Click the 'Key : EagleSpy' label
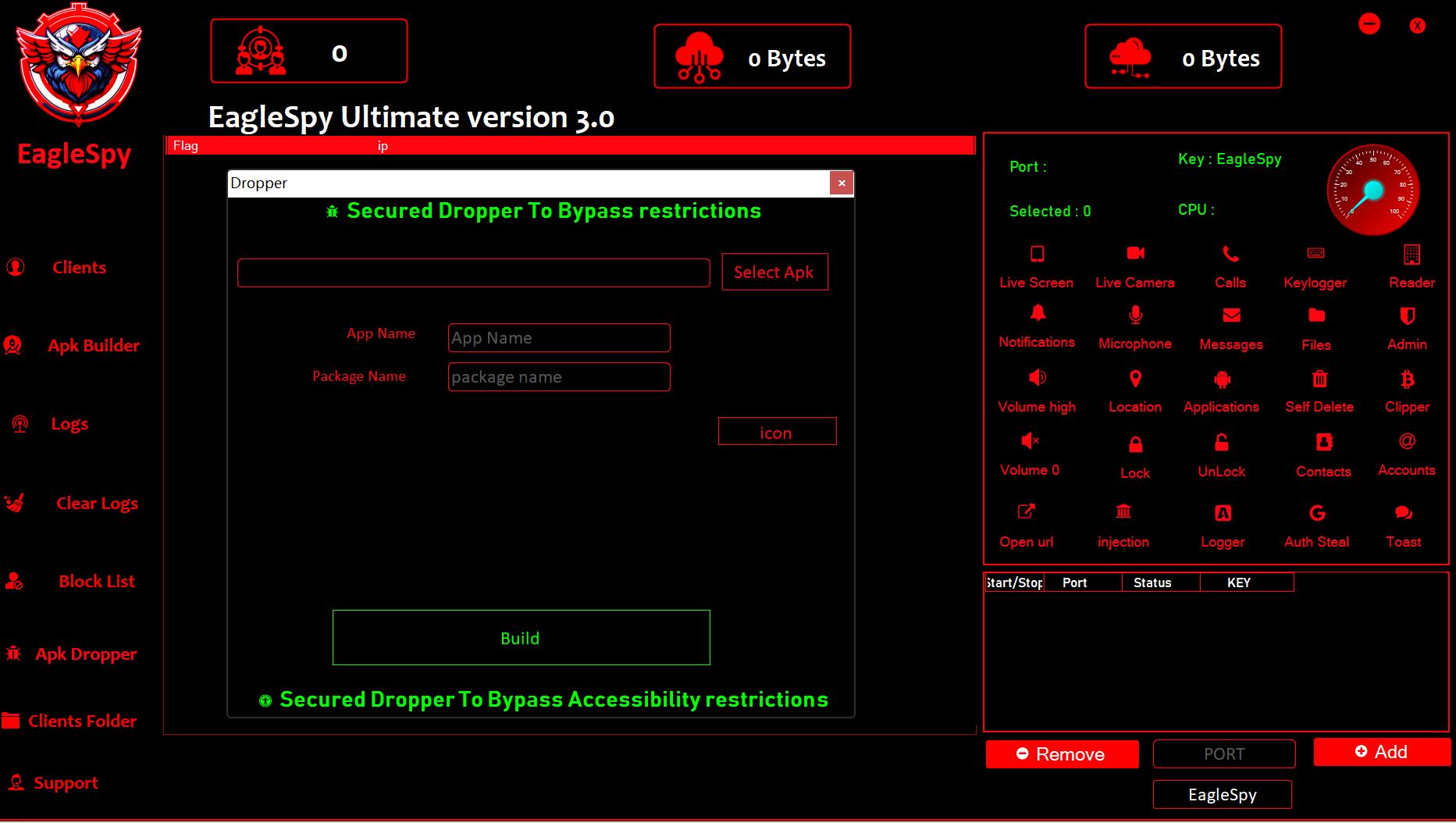The width and height of the screenshot is (1456, 823). (1230, 159)
